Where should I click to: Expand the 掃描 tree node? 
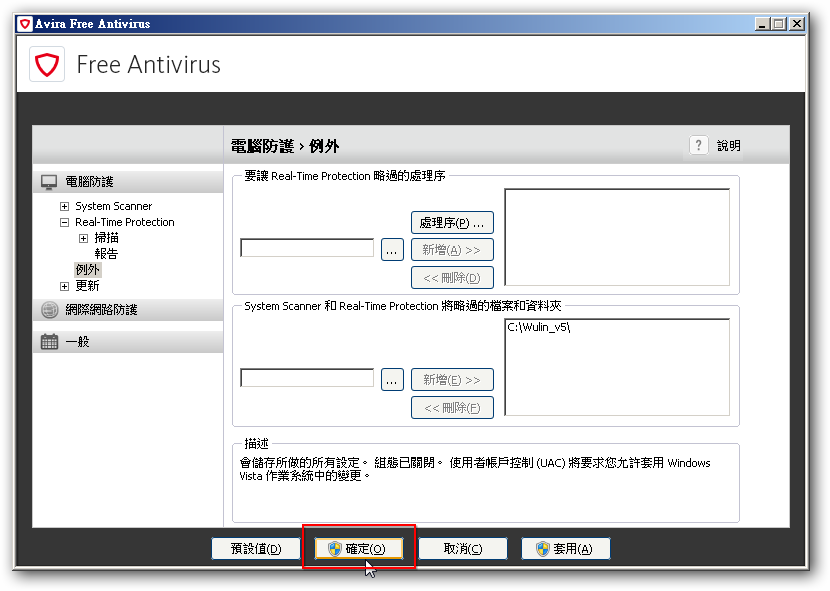[83, 238]
